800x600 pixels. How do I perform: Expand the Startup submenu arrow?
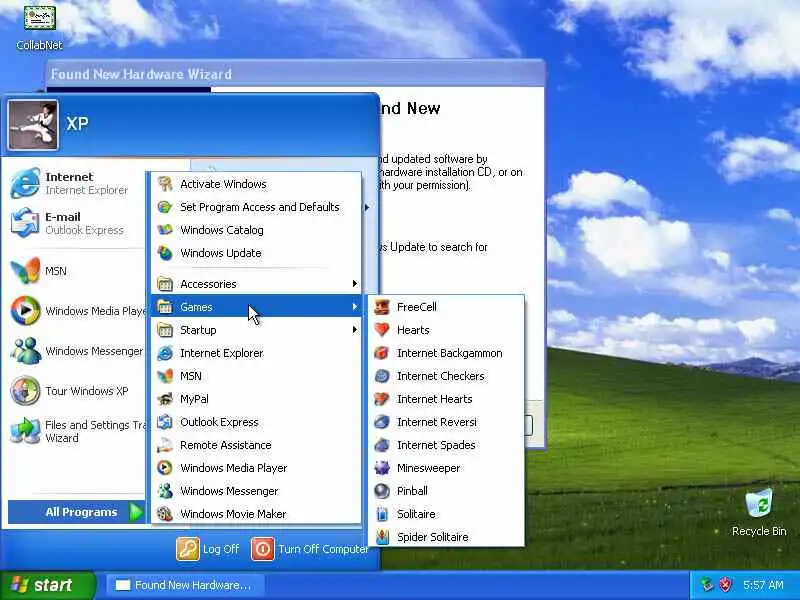(355, 330)
